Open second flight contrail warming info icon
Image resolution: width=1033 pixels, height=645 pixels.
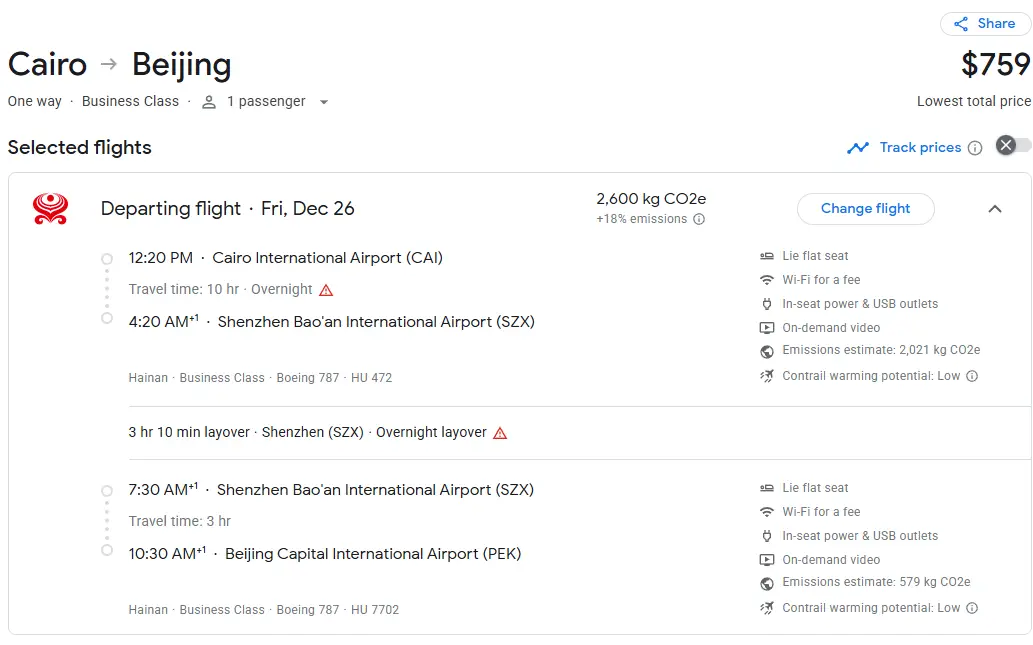click(x=972, y=608)
